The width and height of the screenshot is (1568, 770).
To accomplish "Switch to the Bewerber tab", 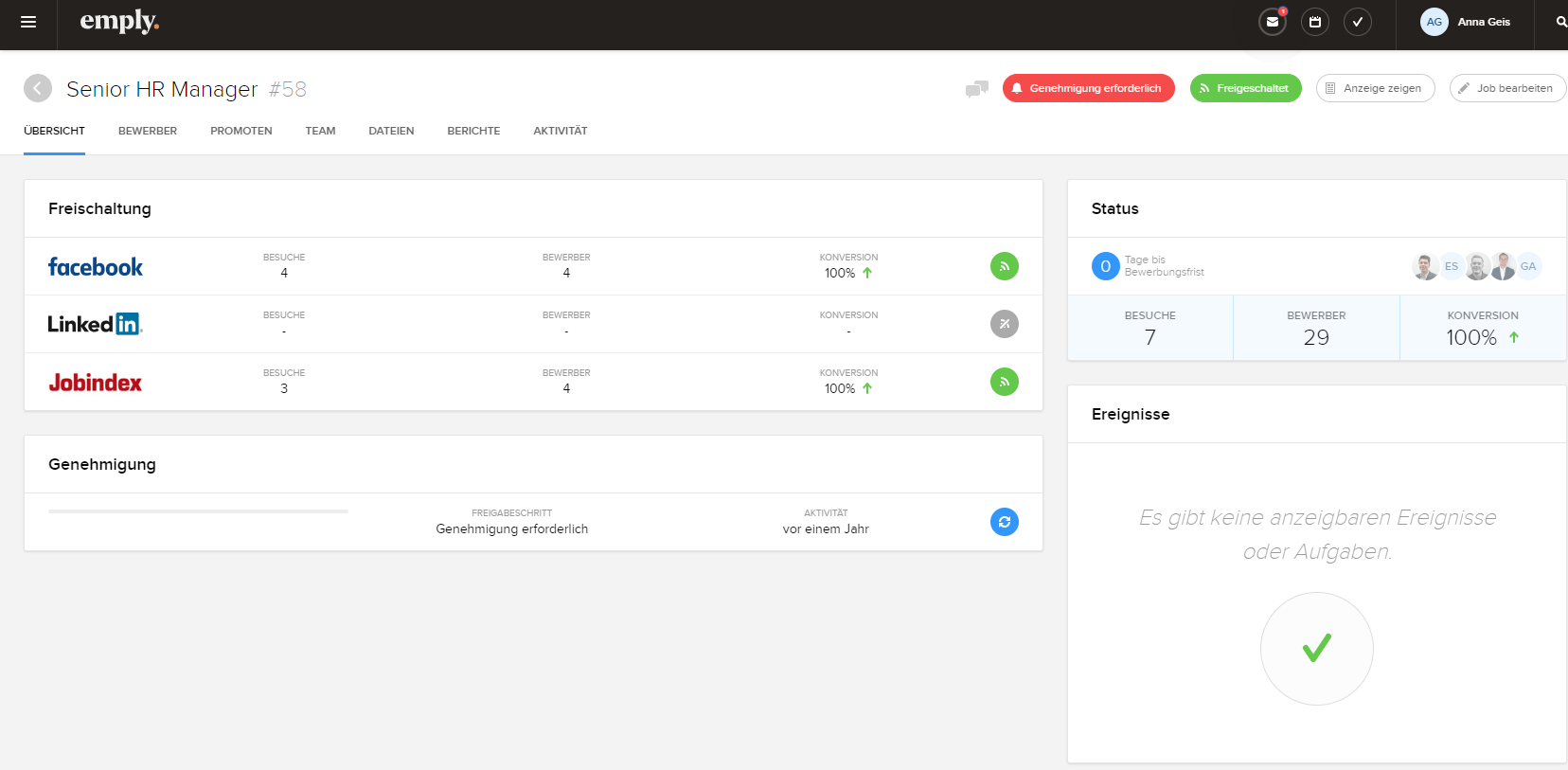I will pyautogui.click(x=148, y=131).
